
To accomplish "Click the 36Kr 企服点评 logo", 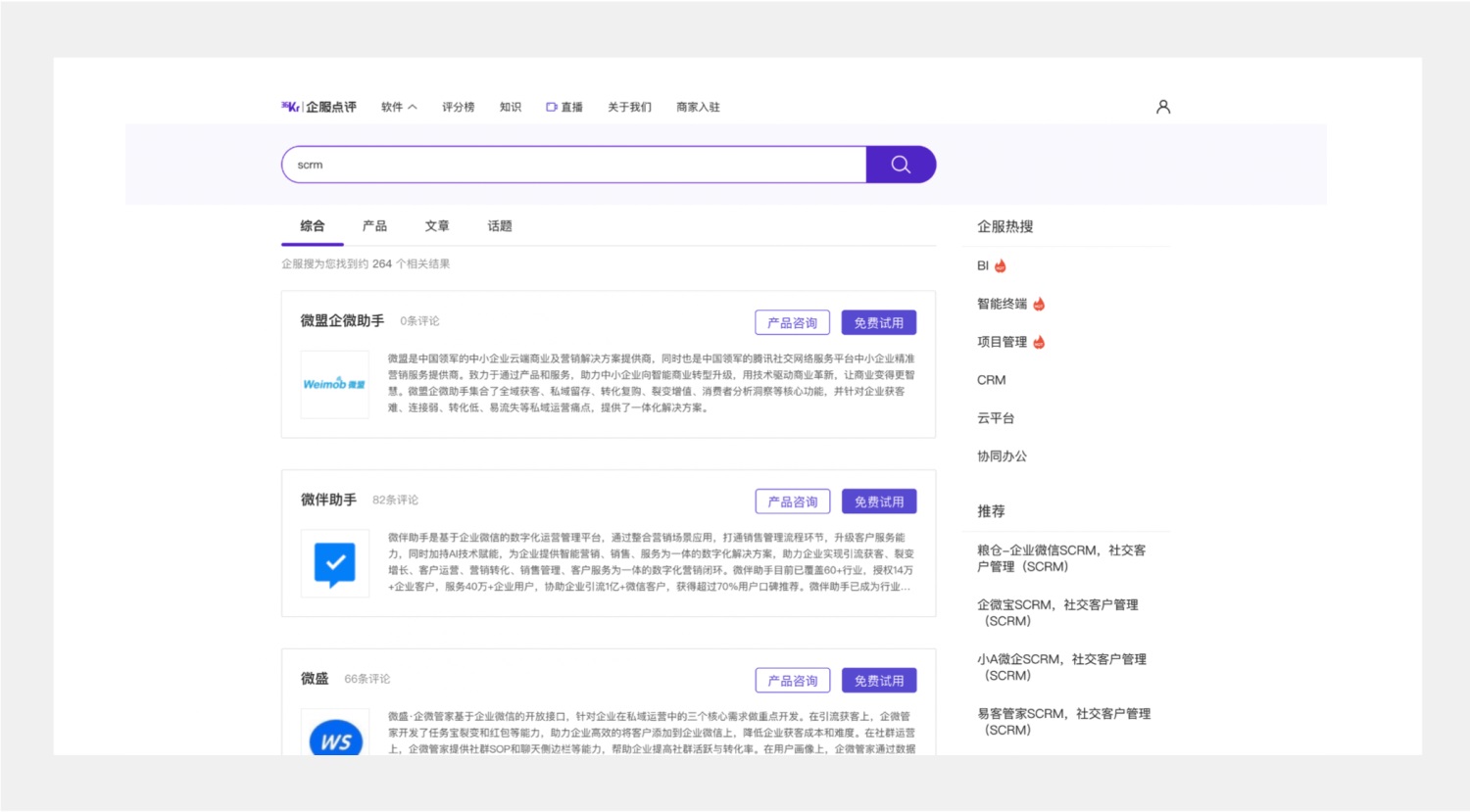I will click(x=318, y=107).
